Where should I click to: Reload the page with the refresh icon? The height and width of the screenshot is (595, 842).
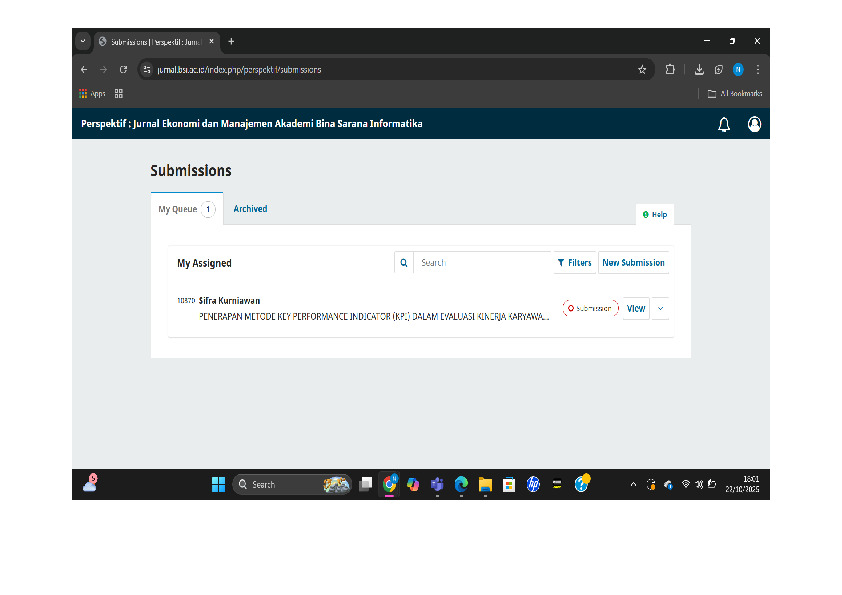(x=124, y=70)
